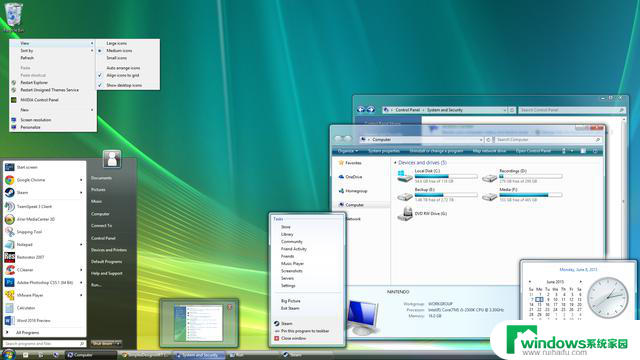The width and height of the screenshot is (640, 360).
Task: Launch Adobe Photoshop CS5.1 from Start menu
Action: tap(44, 282)
